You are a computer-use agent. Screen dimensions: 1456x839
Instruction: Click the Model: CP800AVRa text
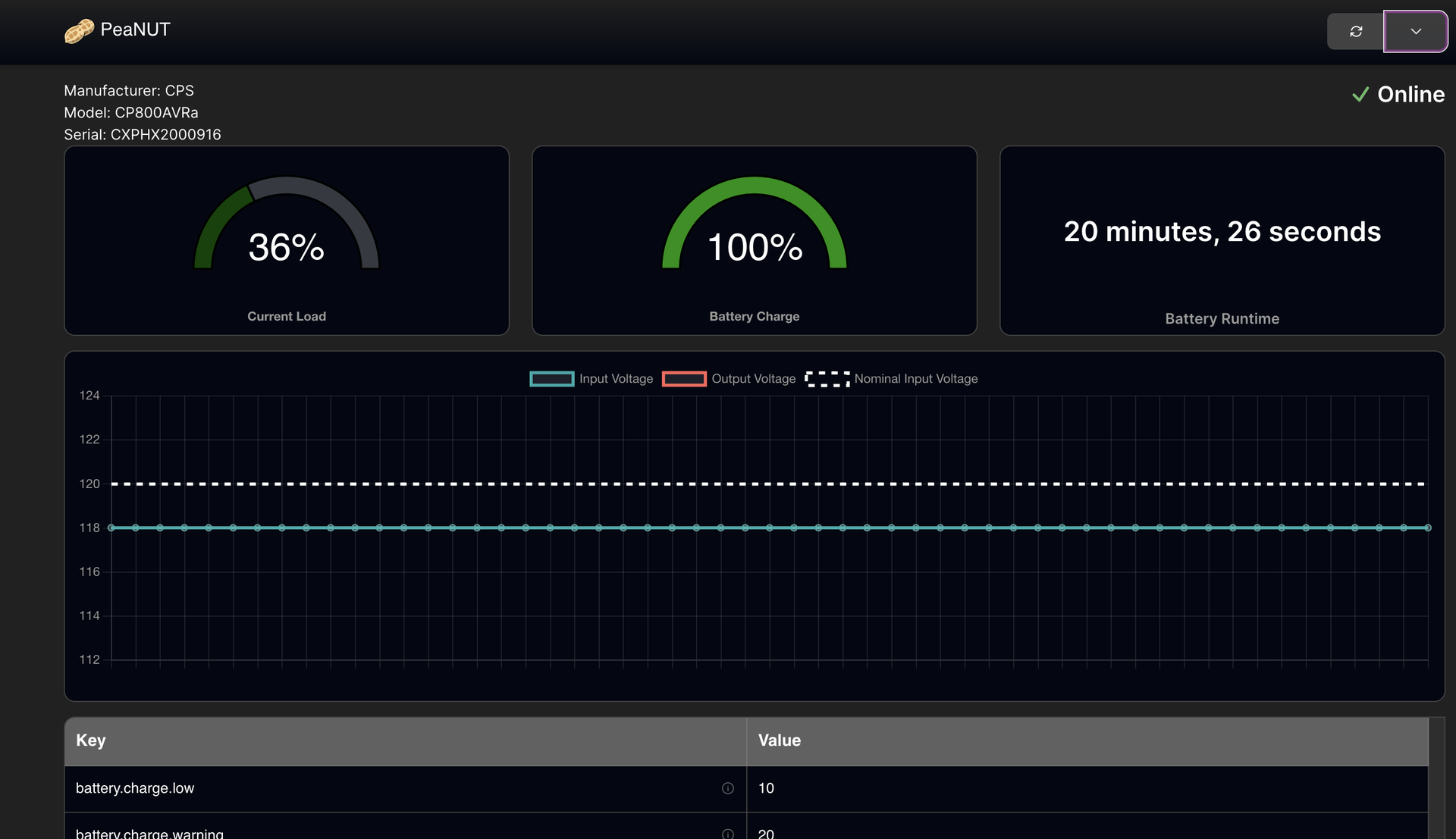click(131, 113)
